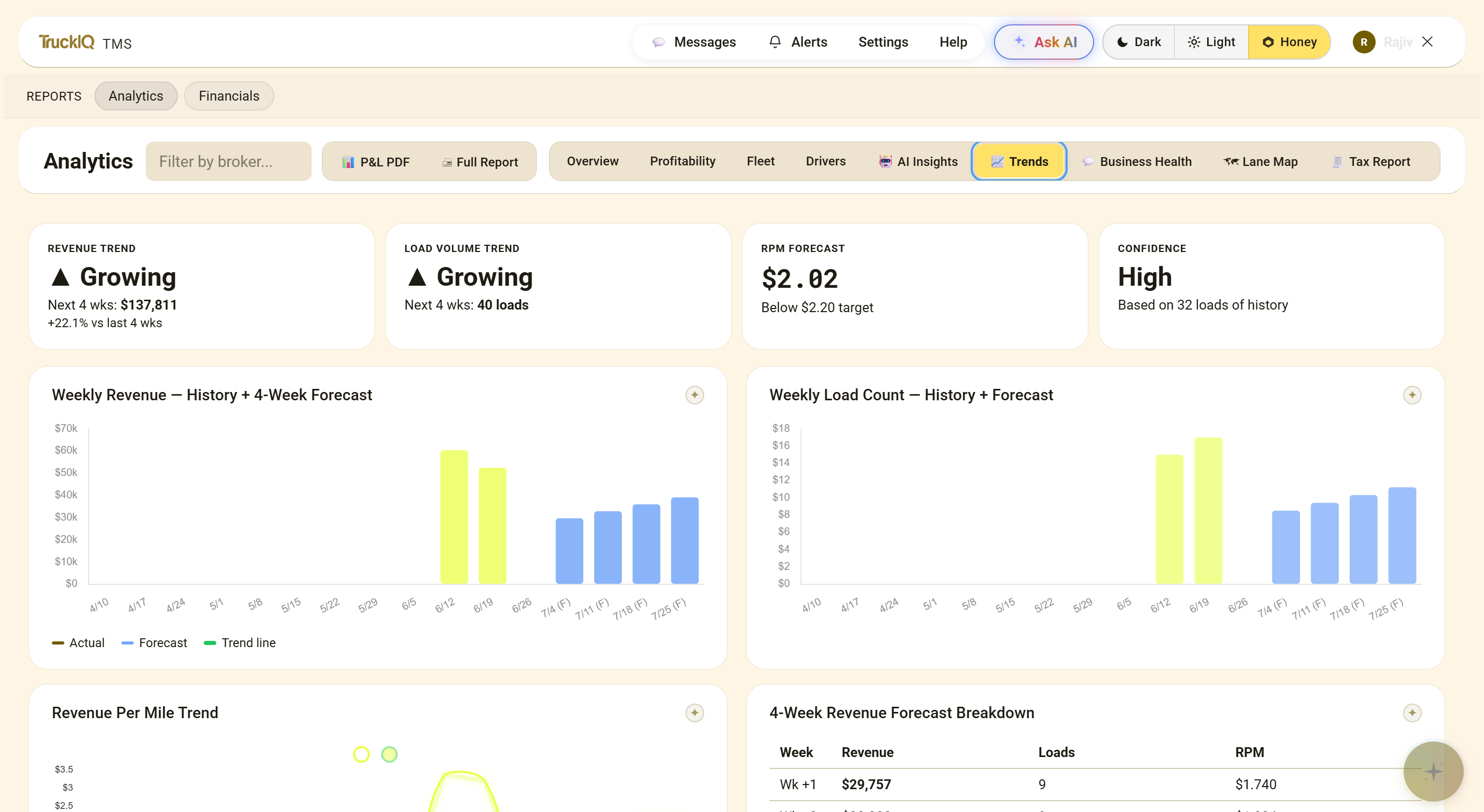Open the floating AI sparkle button
Image resolution: width=1484 pixels, height=812 pixels.
click(x=1433, y=771)
